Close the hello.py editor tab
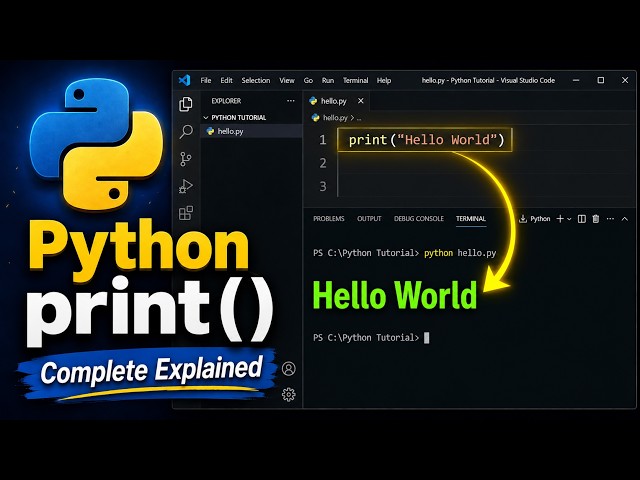Viewport: 640px width, 480px height. coord(361,101)
